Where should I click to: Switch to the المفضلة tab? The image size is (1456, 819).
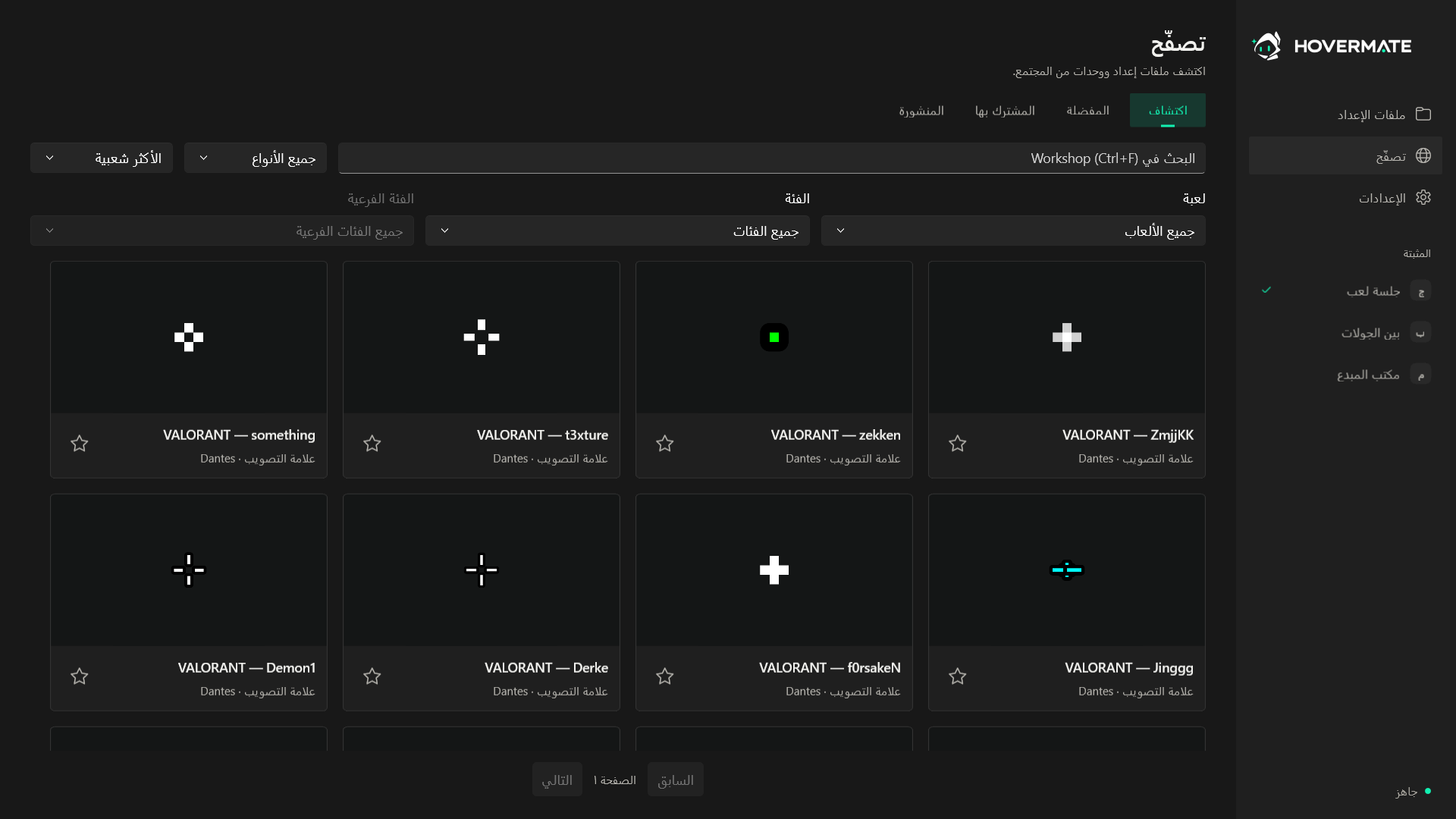point(1087,111)
